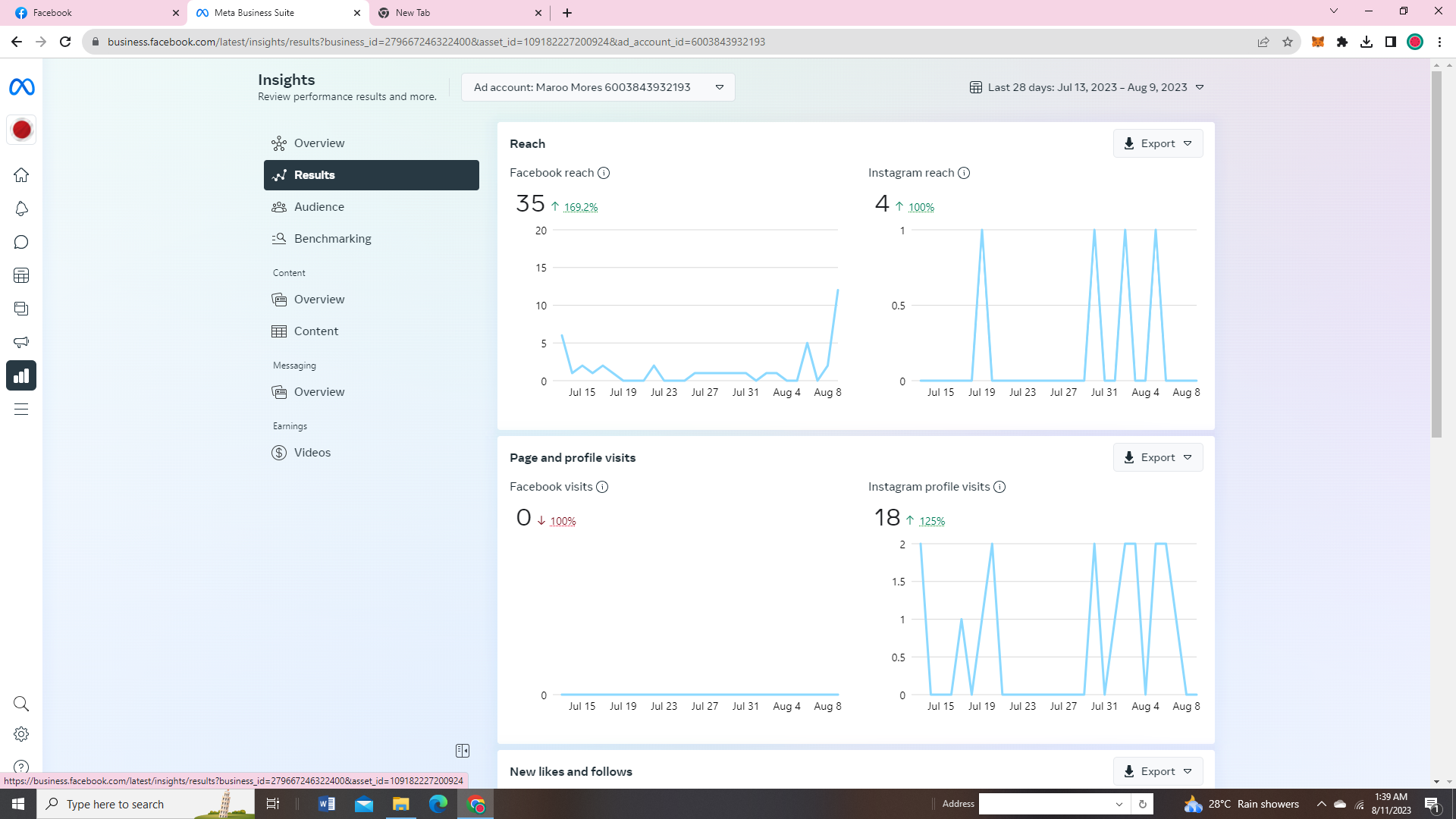Open Notifications bell icon
The image size is (1456, 819).
pos(21,209)
